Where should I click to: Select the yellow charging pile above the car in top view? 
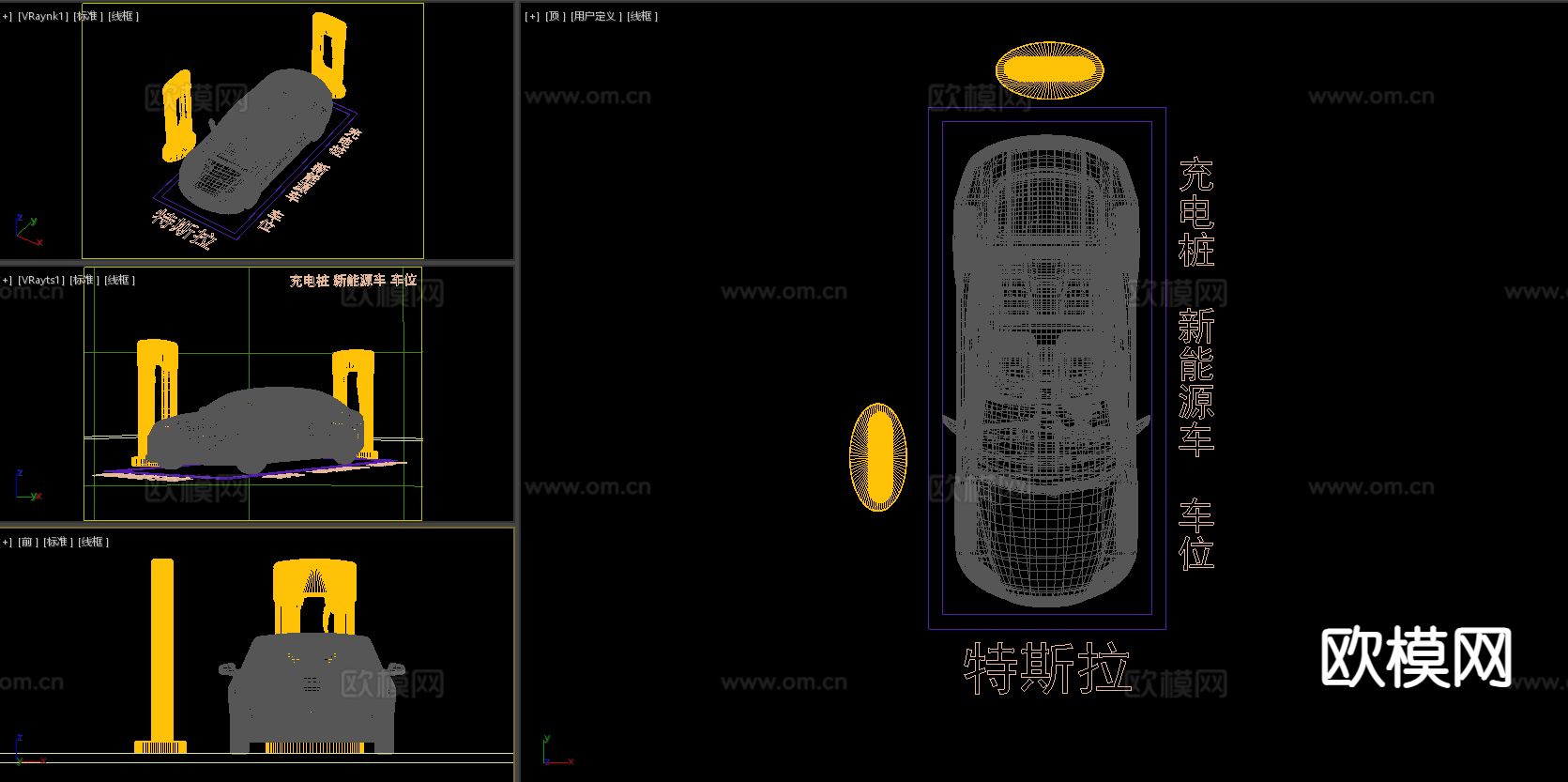click(1049, 70)
